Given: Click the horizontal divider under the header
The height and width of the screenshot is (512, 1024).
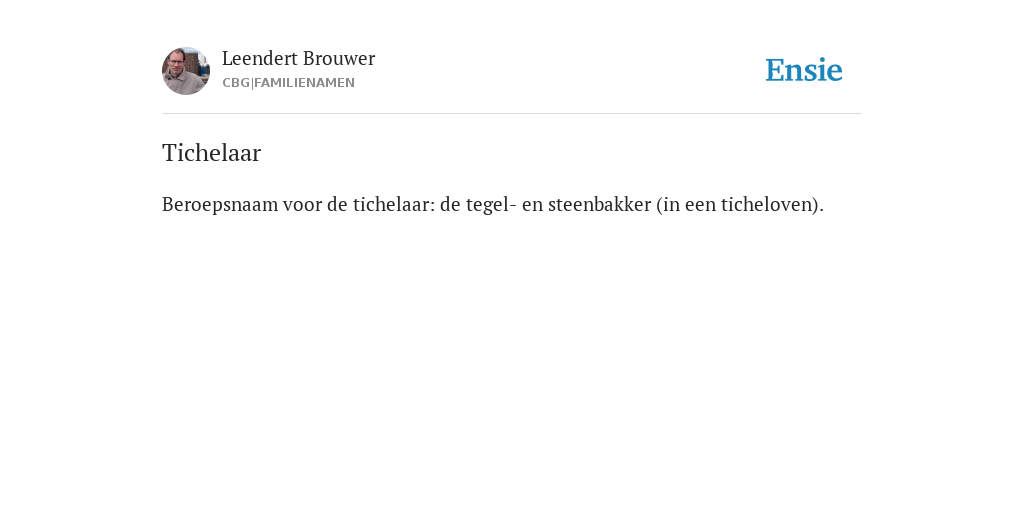Looking at the screenshot, I should point(512,114).
